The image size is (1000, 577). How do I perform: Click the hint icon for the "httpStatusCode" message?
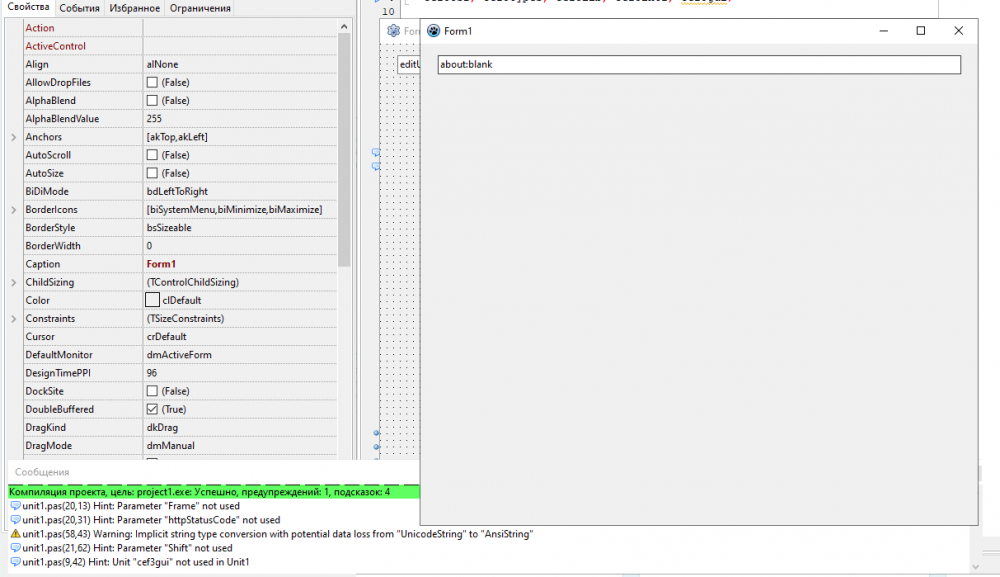(x=15, y=520)
